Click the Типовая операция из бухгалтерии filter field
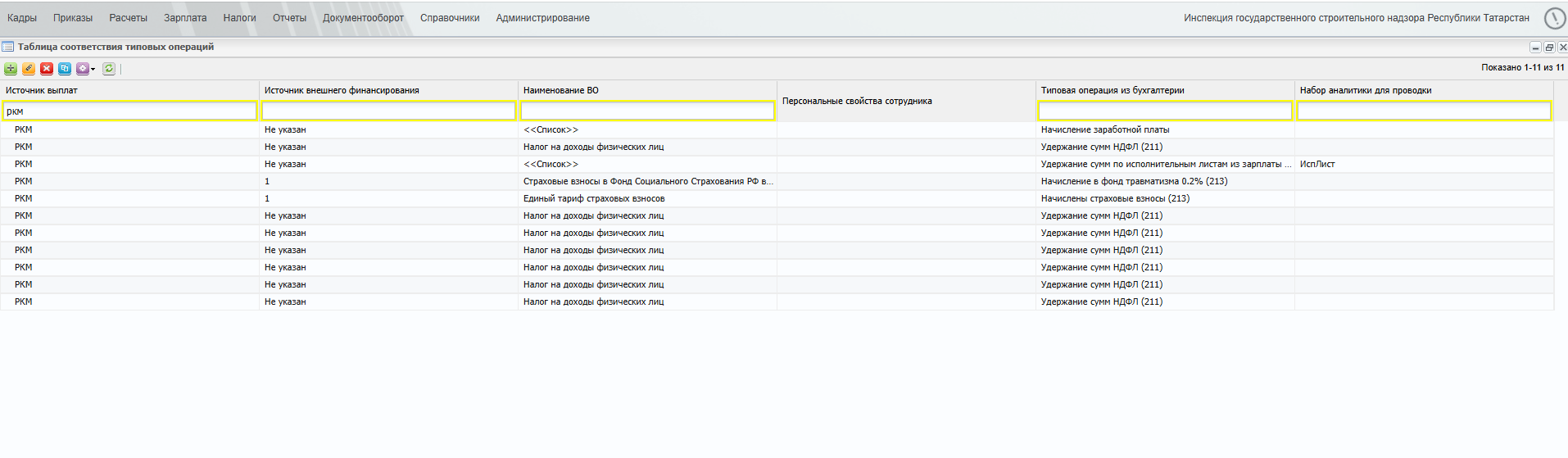Image resolution: width=1568 pixels, height=458 pixels. click(1165, 111)
